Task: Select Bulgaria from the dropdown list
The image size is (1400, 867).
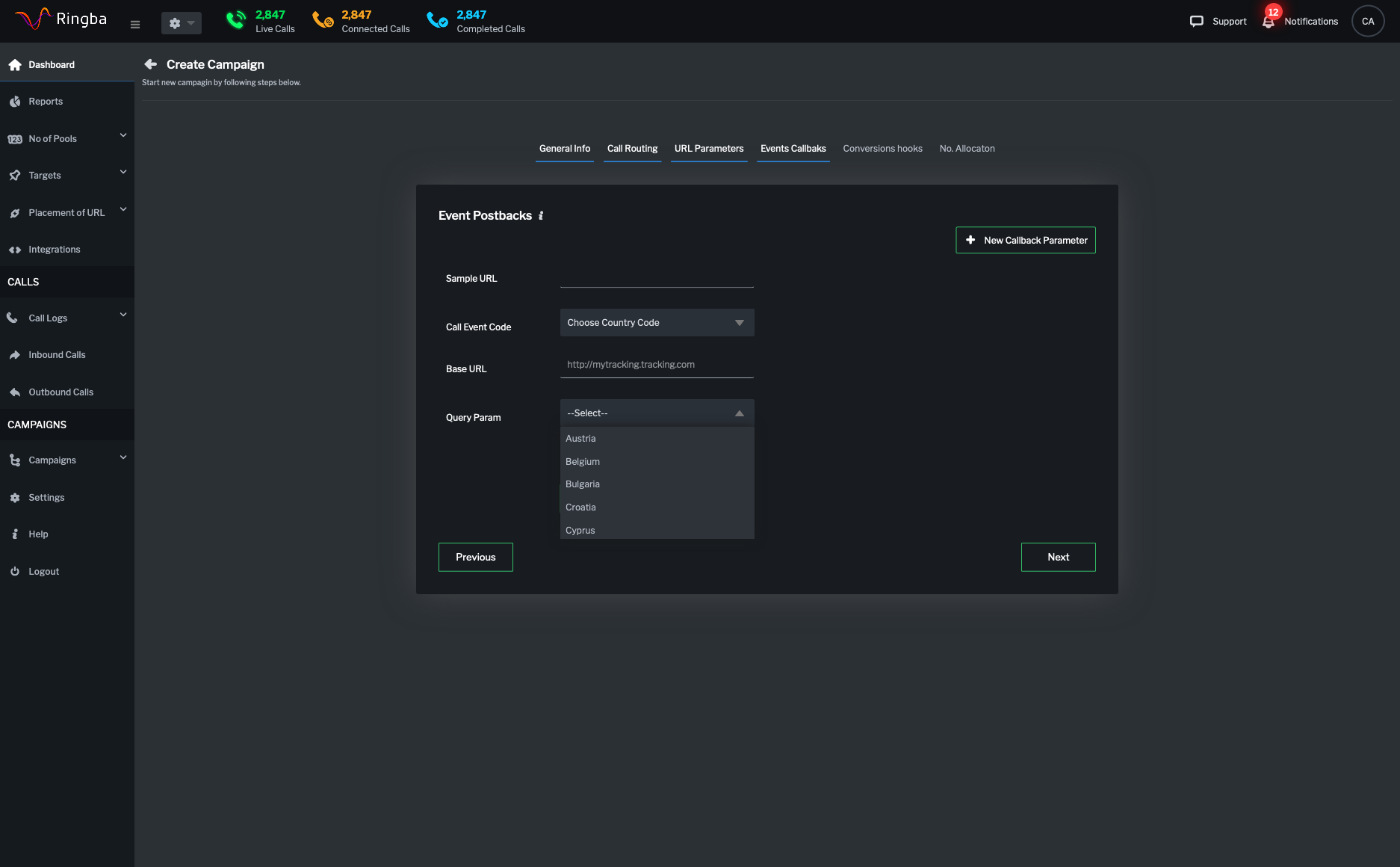Action: (x=583, y=484)
